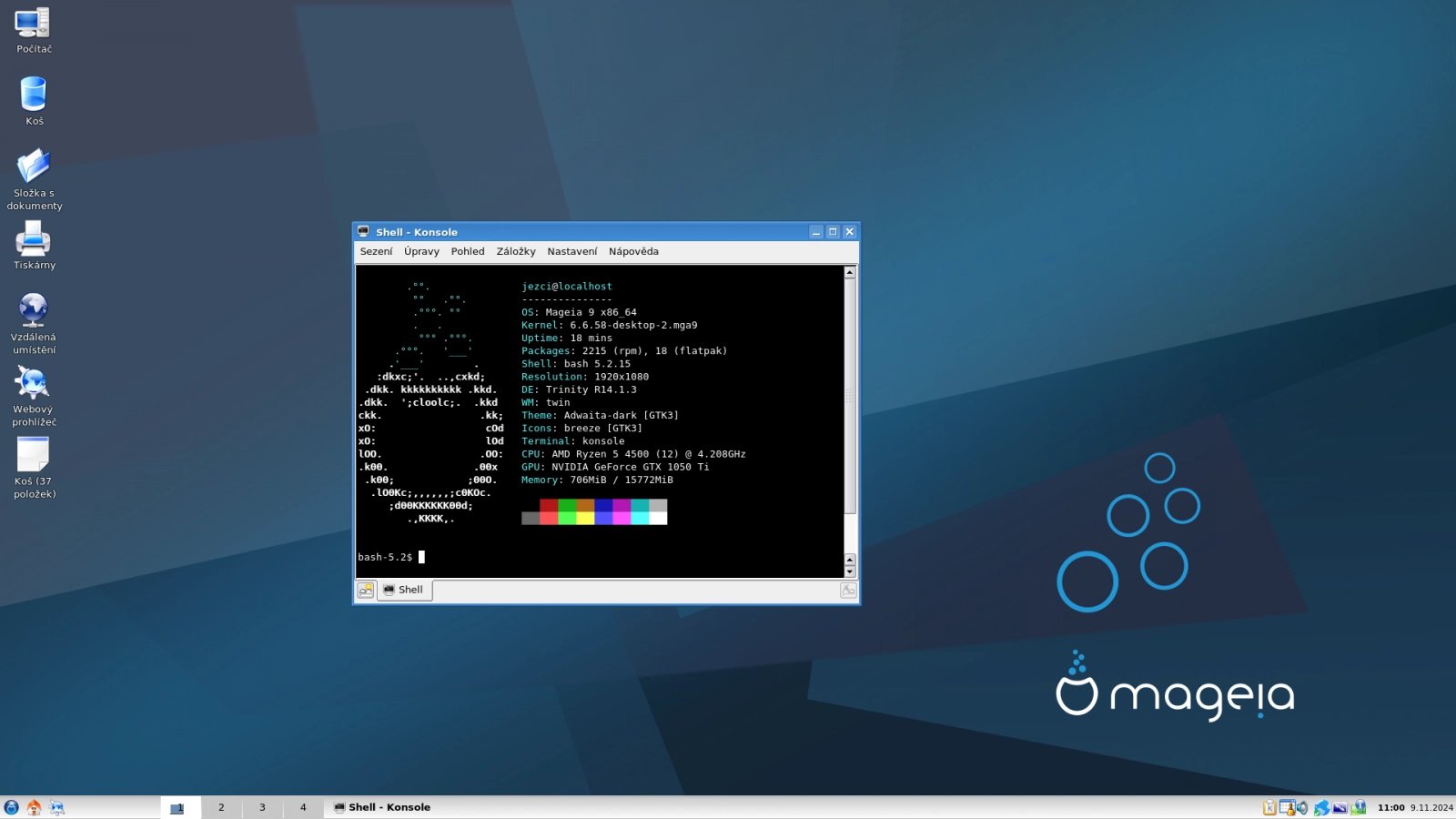Open Klipper clipboard tray icon

tap(1269, 807)
